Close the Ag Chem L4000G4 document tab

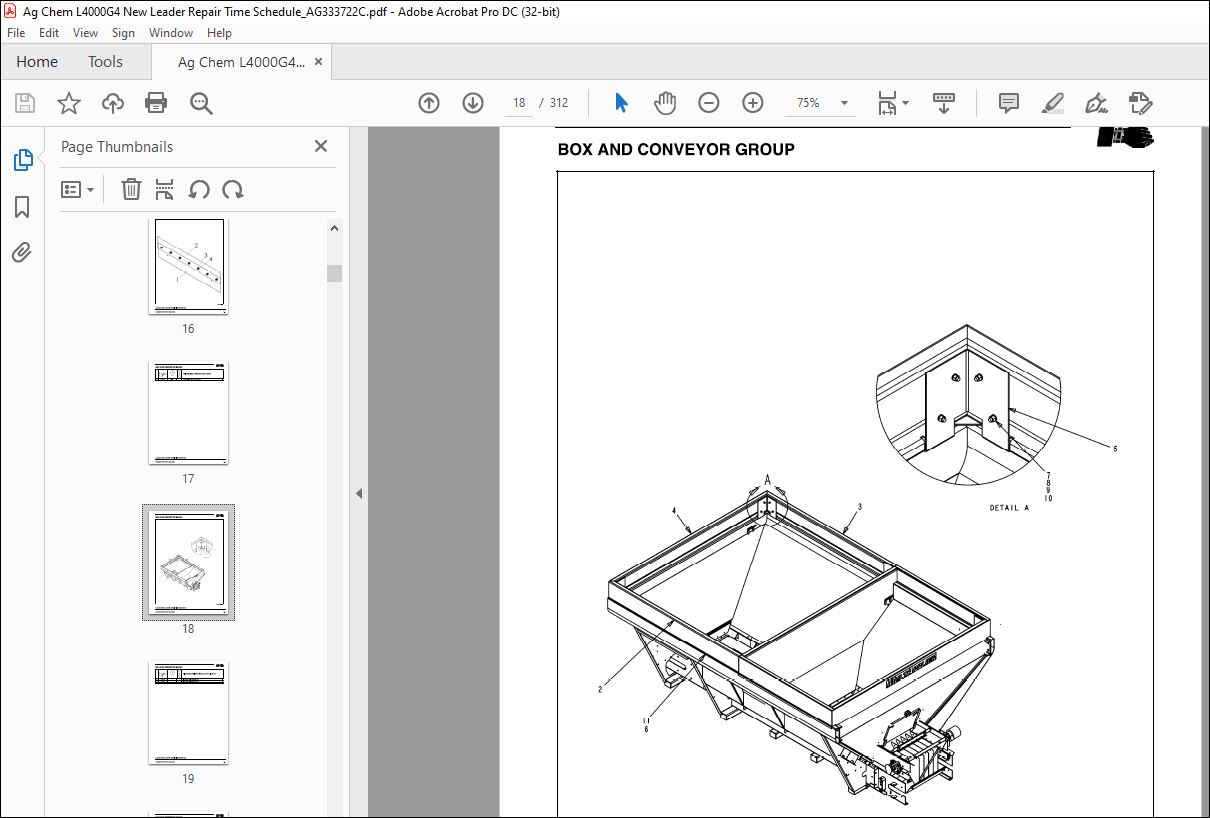[x=319, y=62]
